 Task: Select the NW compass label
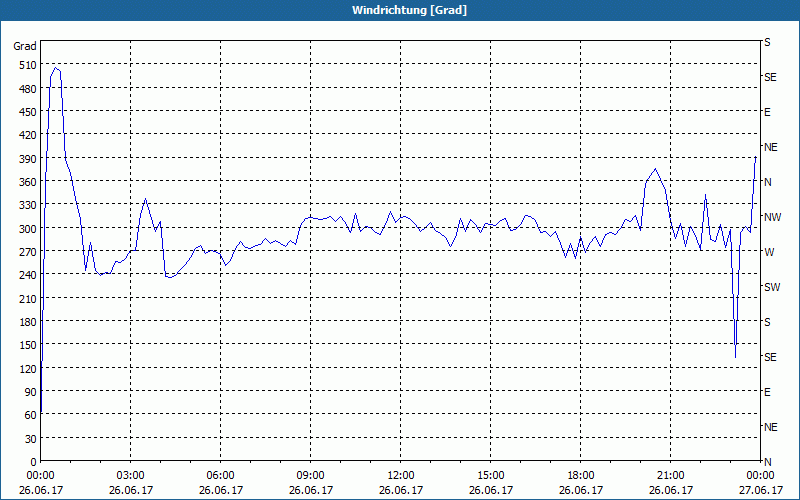tap(772, 217)
